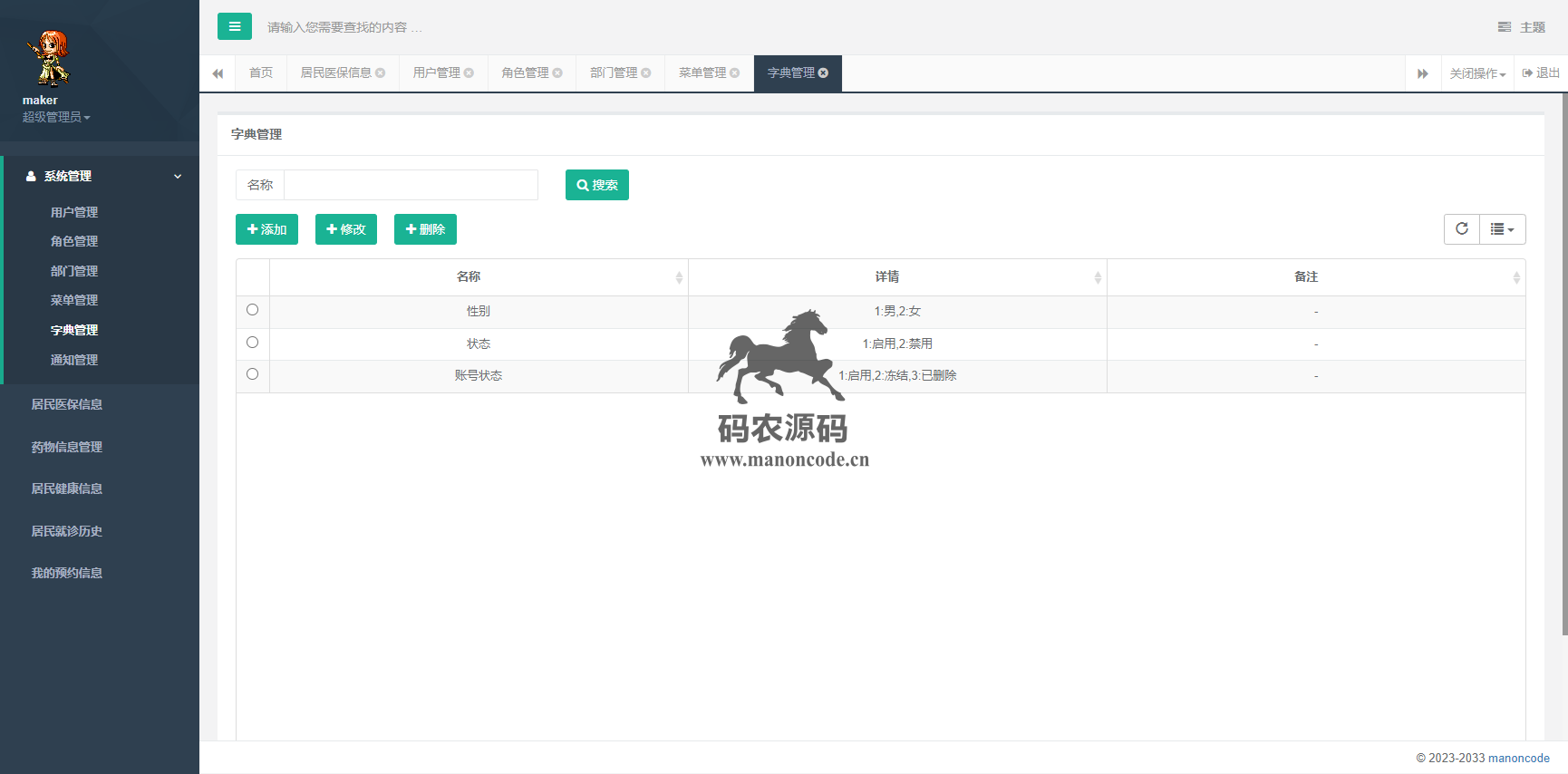Open 居民医保信息 in the sidebar menu
The image size is (1568, 774).
(67, 404)
